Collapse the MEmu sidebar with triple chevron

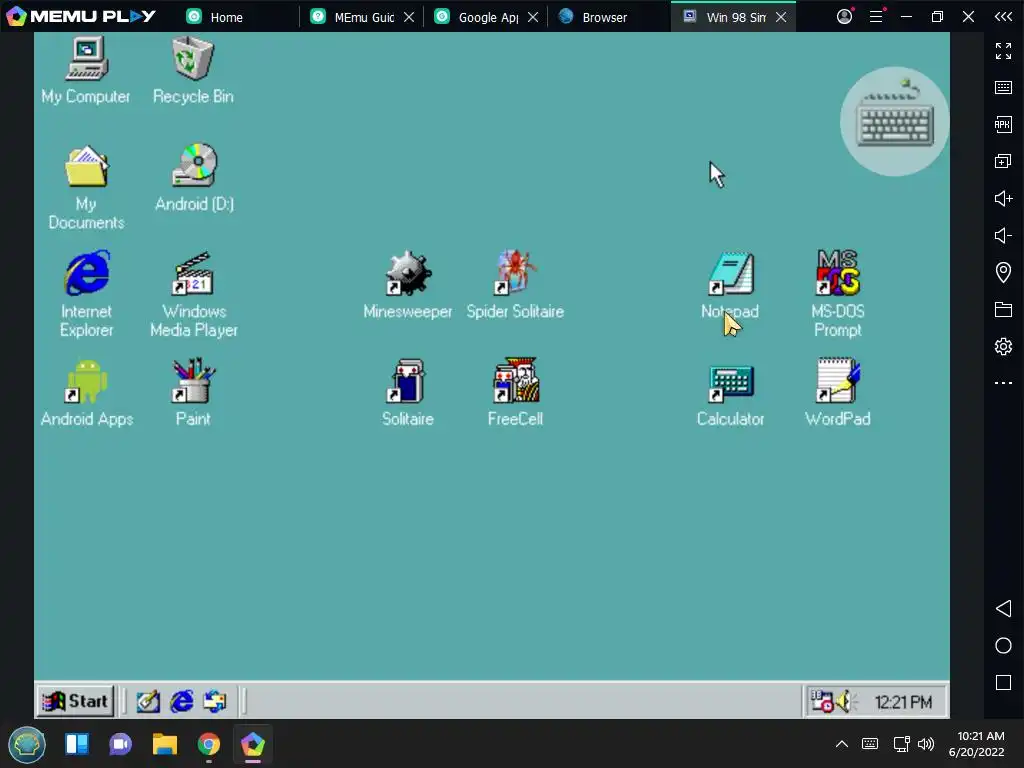[x=1003, y=16]
